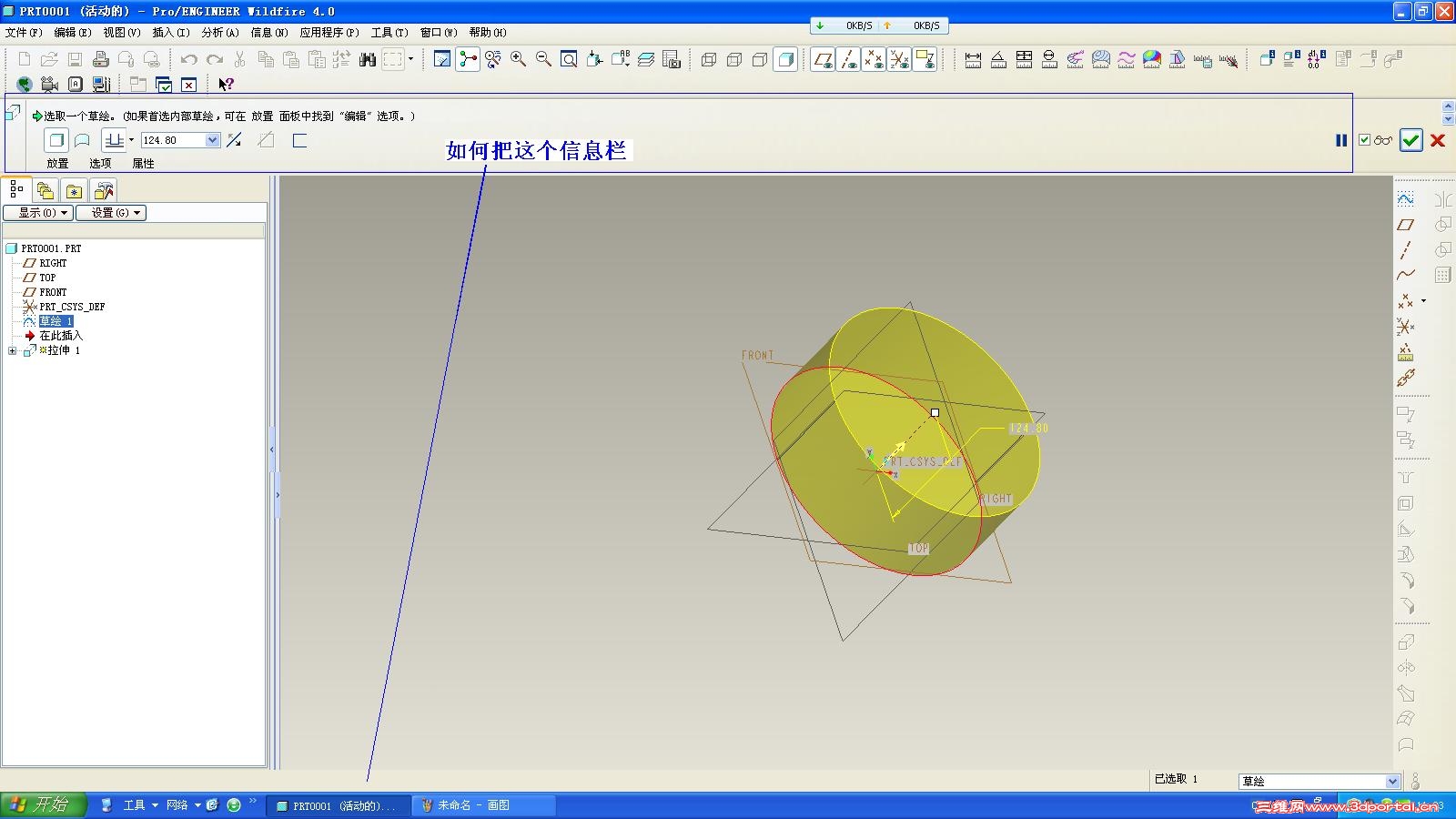The width and height of the screenshot is (1456, 819).
Task: Toggle the feature preview checkbox
Action: point(1364,140)
